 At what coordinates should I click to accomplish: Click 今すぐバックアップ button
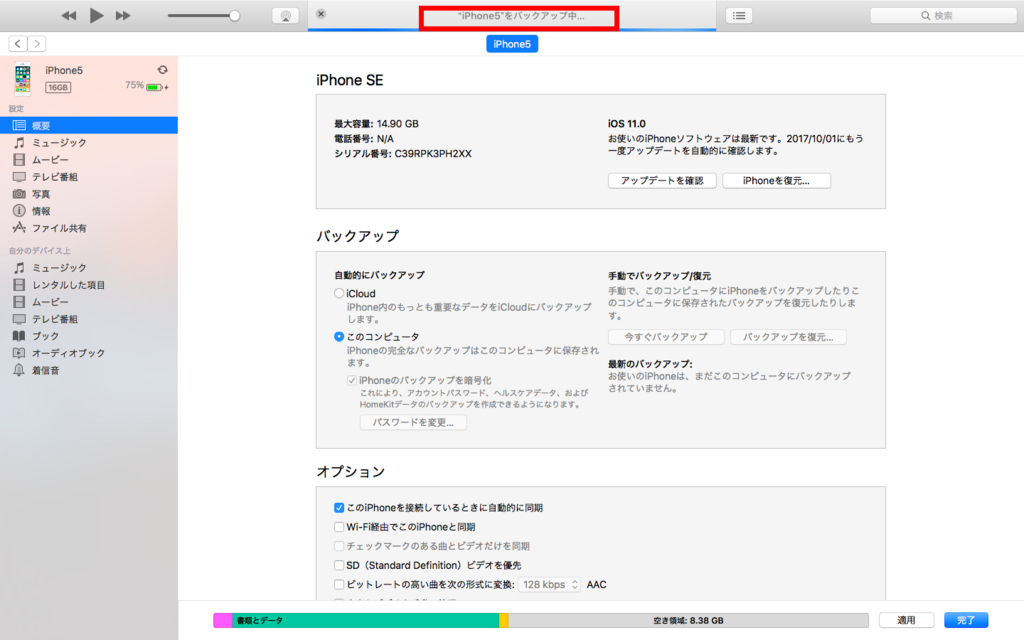665,337
